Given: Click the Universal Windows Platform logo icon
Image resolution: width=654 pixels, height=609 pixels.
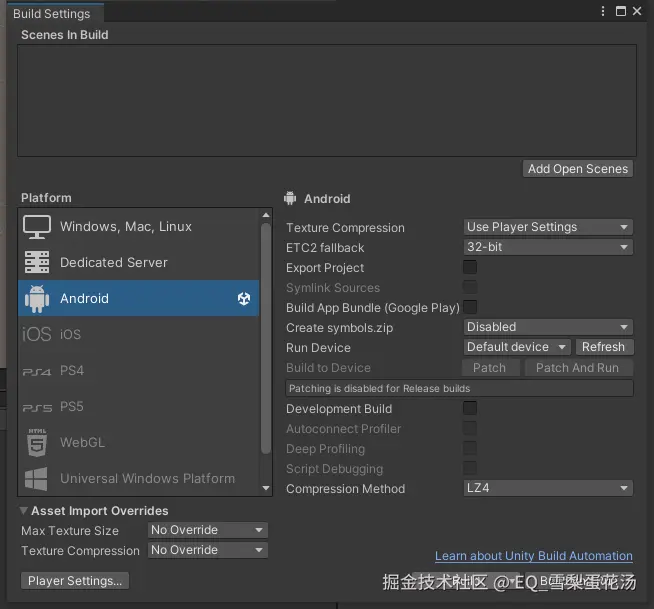Looking at the screenshot, I should (x=36, y=478).
